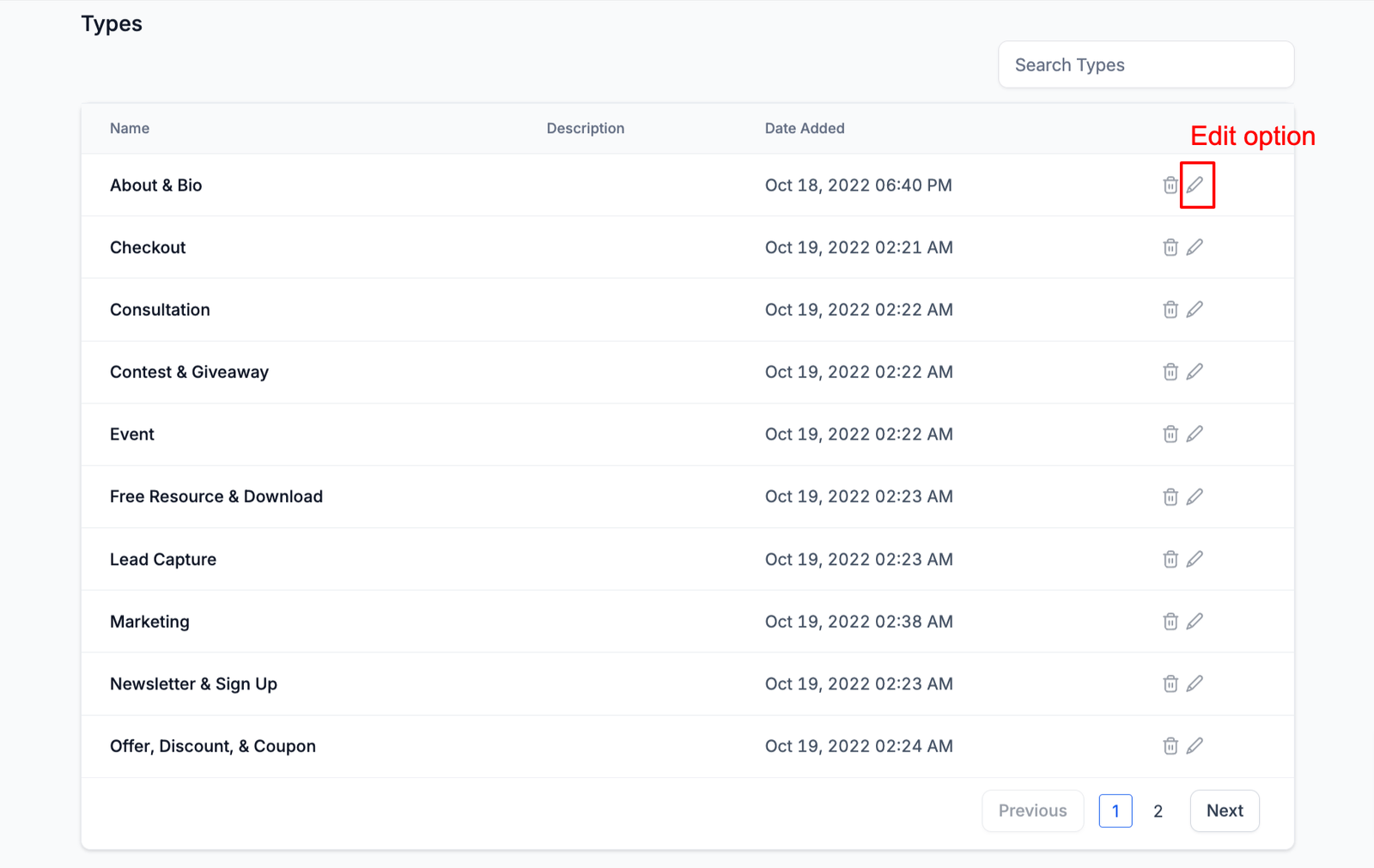The height and width of the screenshot is (868, 1374).
Task: Jump to page 2
Action: pos(1158,811)
